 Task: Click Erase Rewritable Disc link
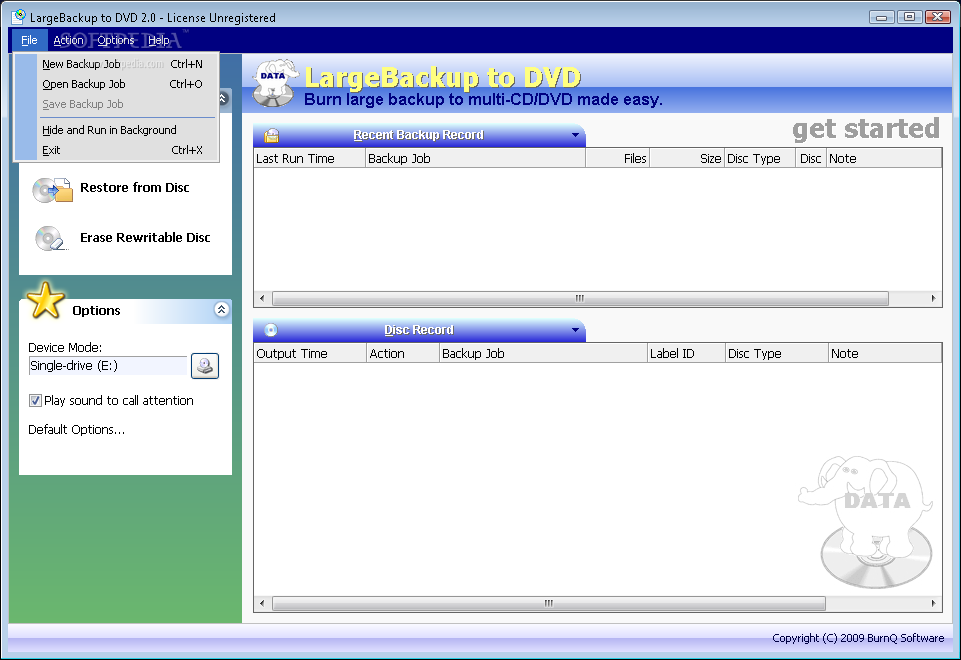[145, 238]
